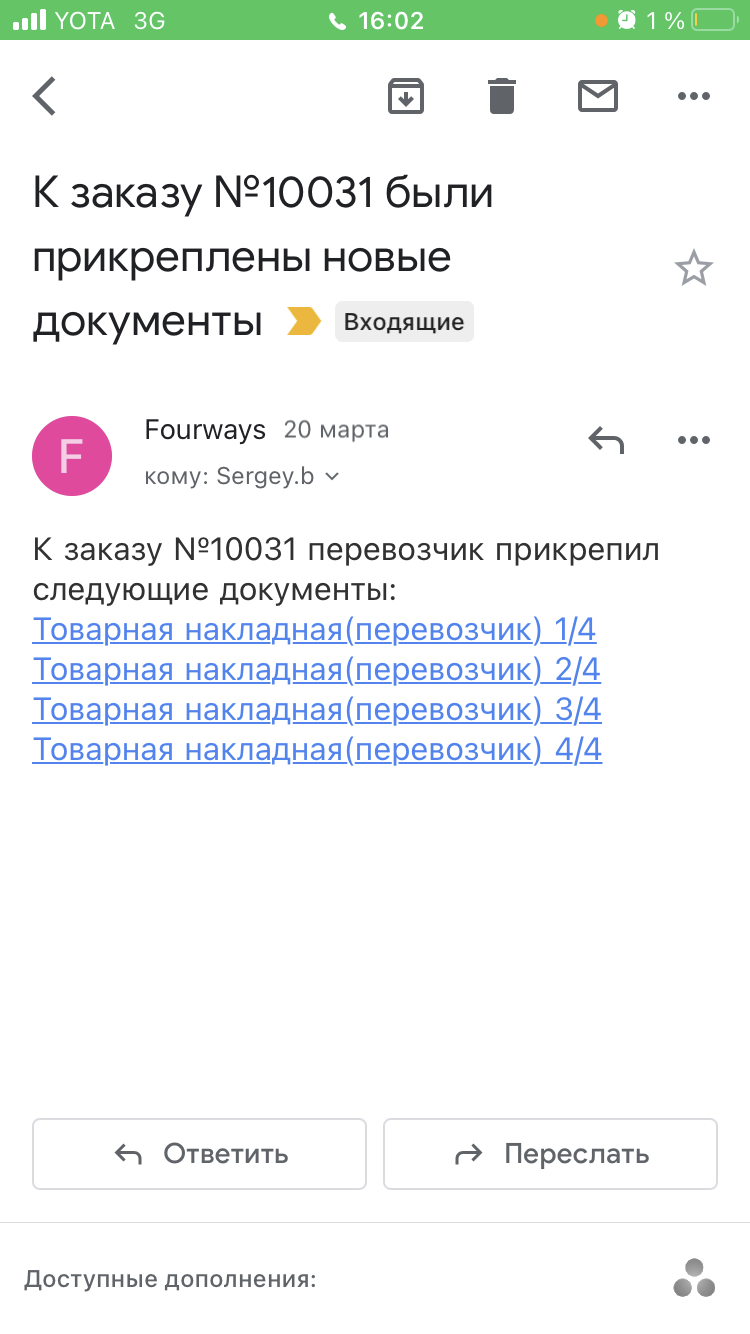Open the available add-on icon
This screenshot has height=1334, width=750.
pyautogui.click(x=693, y=1278)
